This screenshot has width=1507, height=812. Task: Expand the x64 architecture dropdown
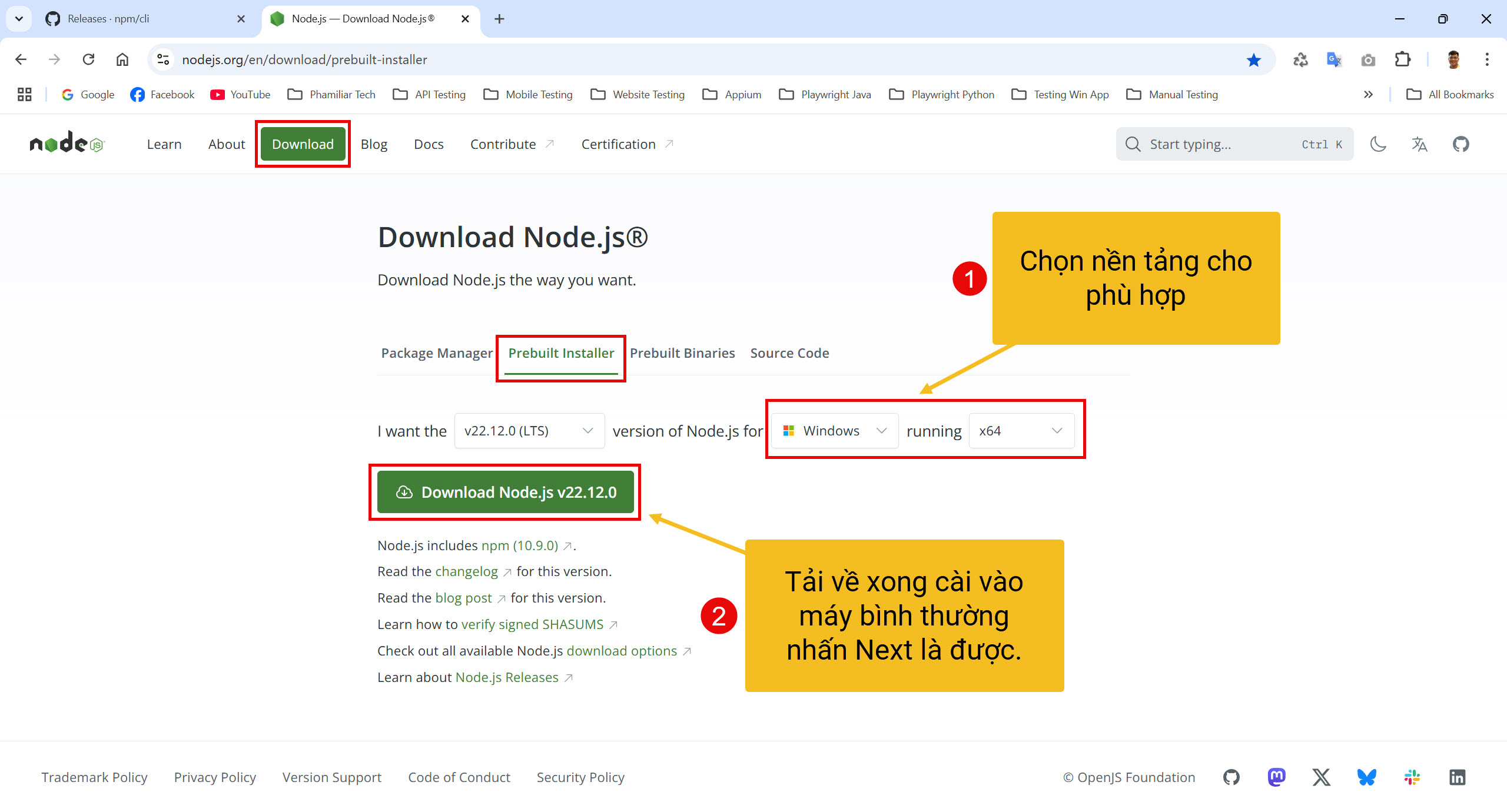(1021, 431)
